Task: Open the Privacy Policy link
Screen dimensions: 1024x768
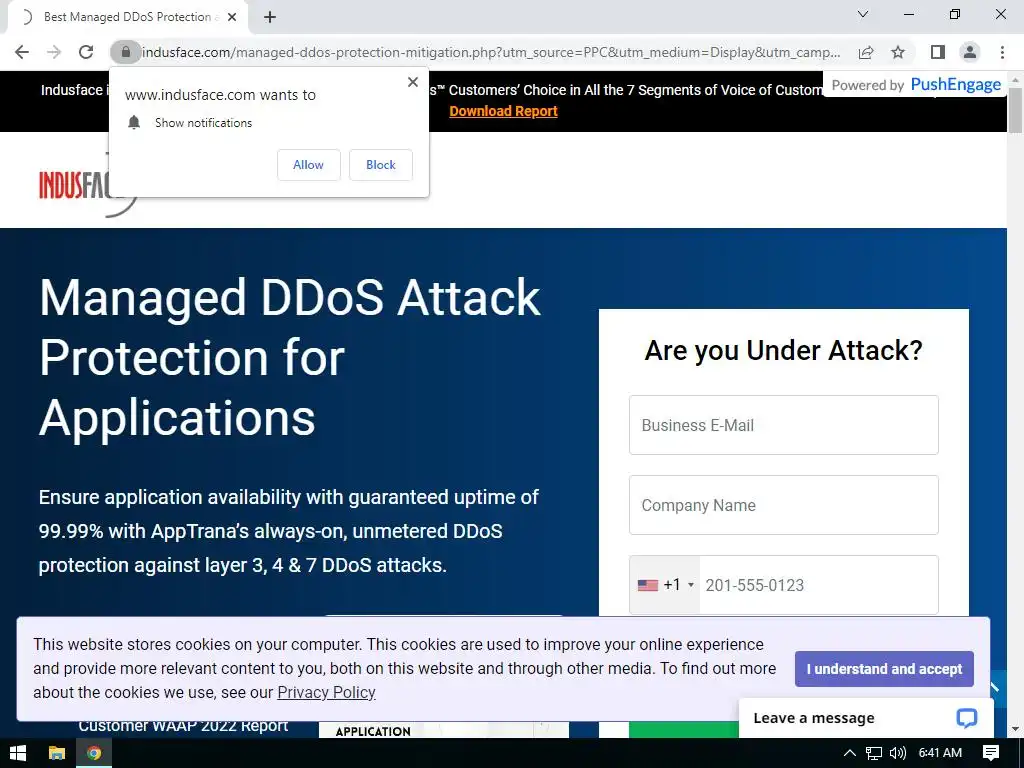Action: click(x=327, y=692)
